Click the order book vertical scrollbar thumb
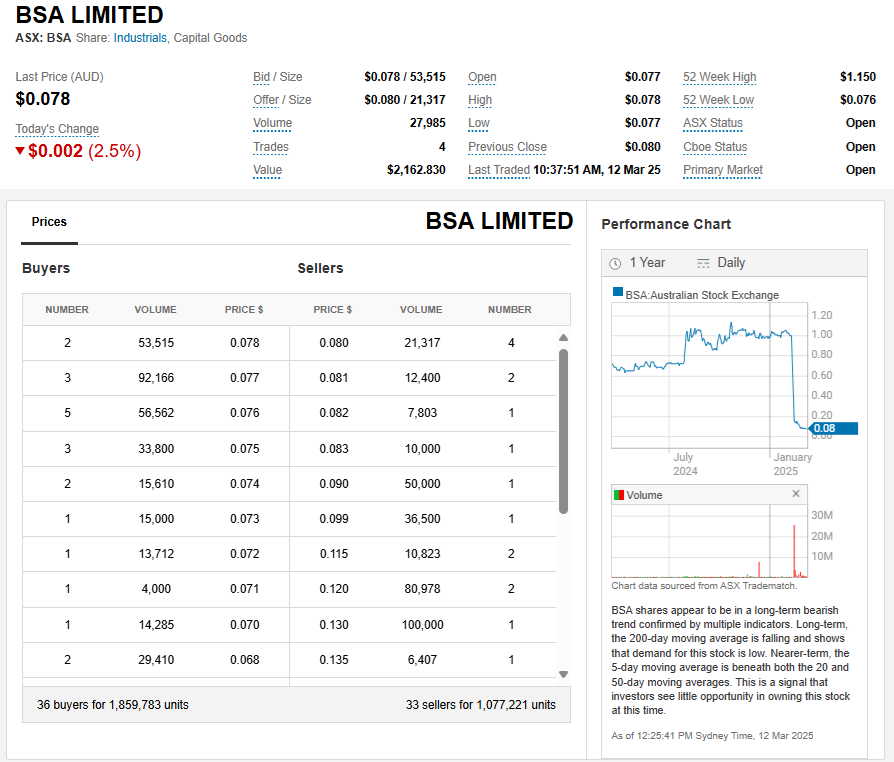Image resolution: width=894 pixels, height=762 pixels. click(x=563, y=430)
